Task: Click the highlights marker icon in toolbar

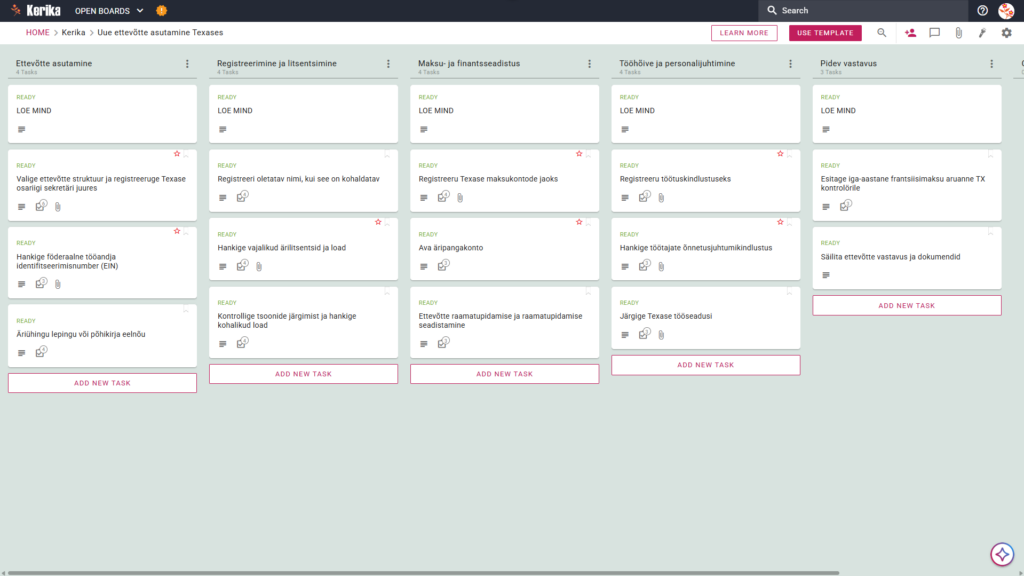Action: click(x=982, y=33)
